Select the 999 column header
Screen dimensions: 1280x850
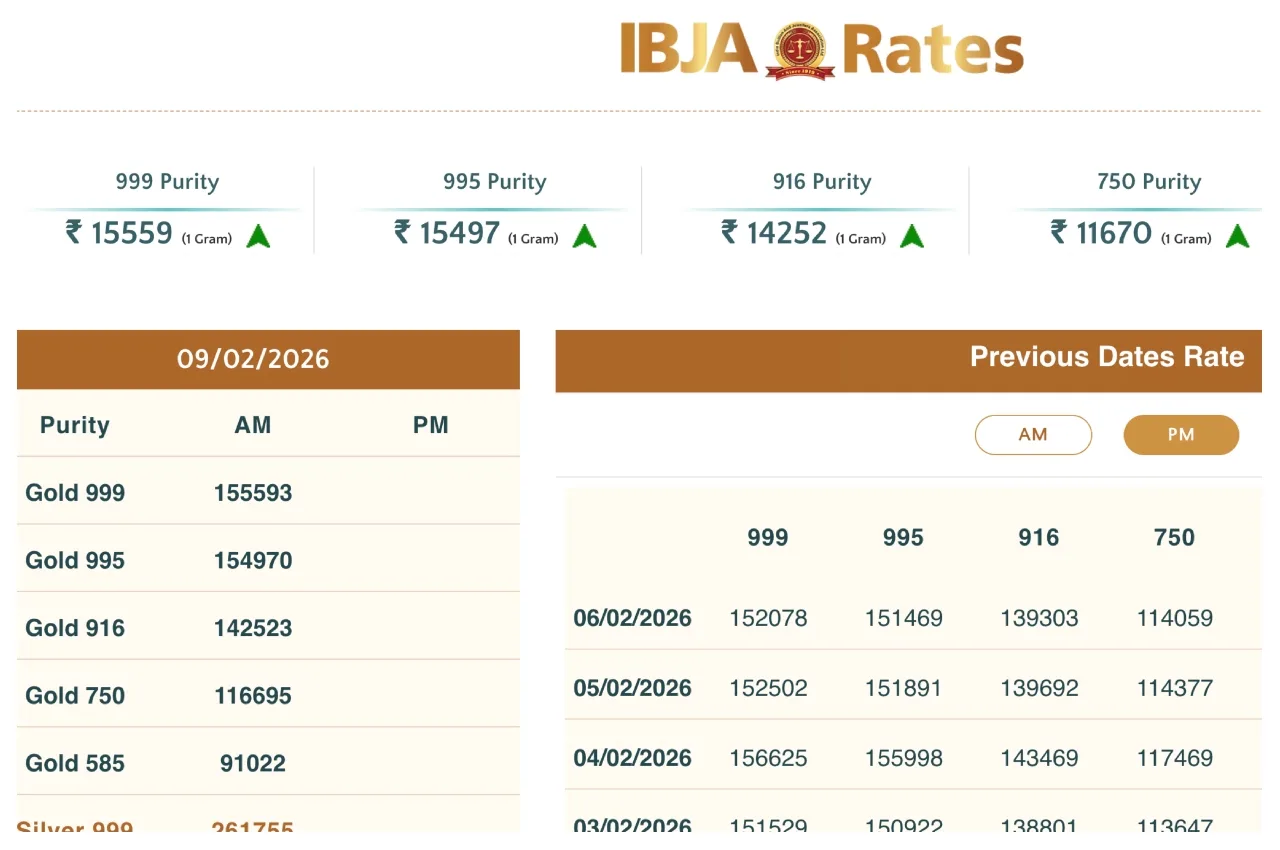click(x=767, y=537)
